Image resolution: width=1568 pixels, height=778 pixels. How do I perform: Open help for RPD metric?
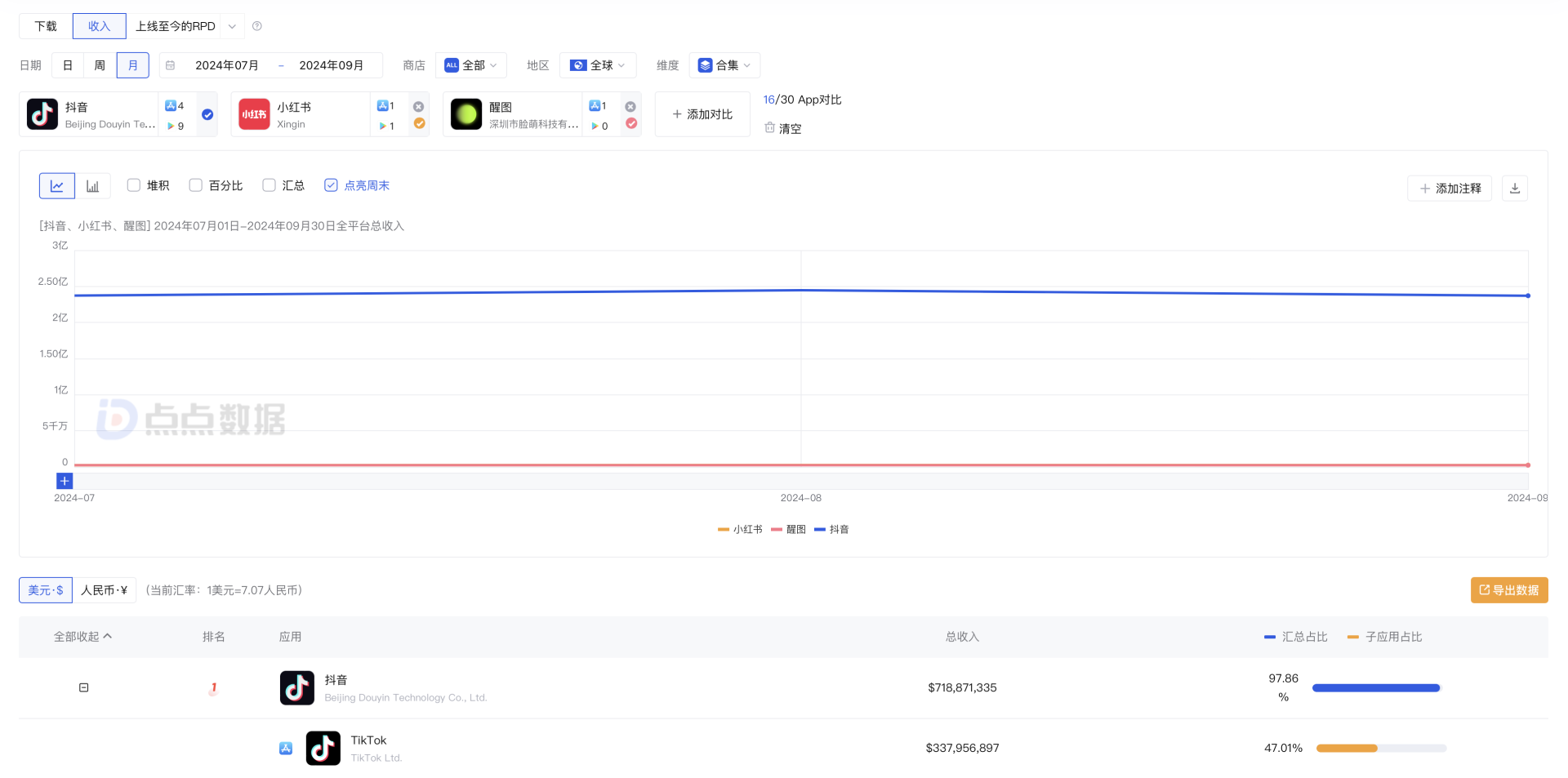pyautogui.click(x=257, y=26)
